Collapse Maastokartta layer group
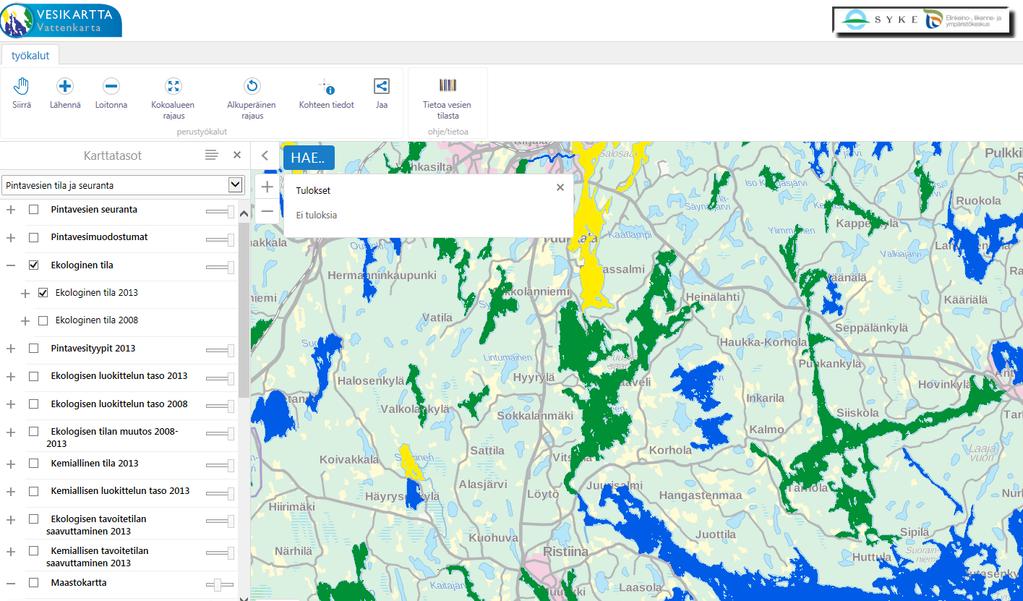This screenshot has width=1023, height=601. click(10, 583)
